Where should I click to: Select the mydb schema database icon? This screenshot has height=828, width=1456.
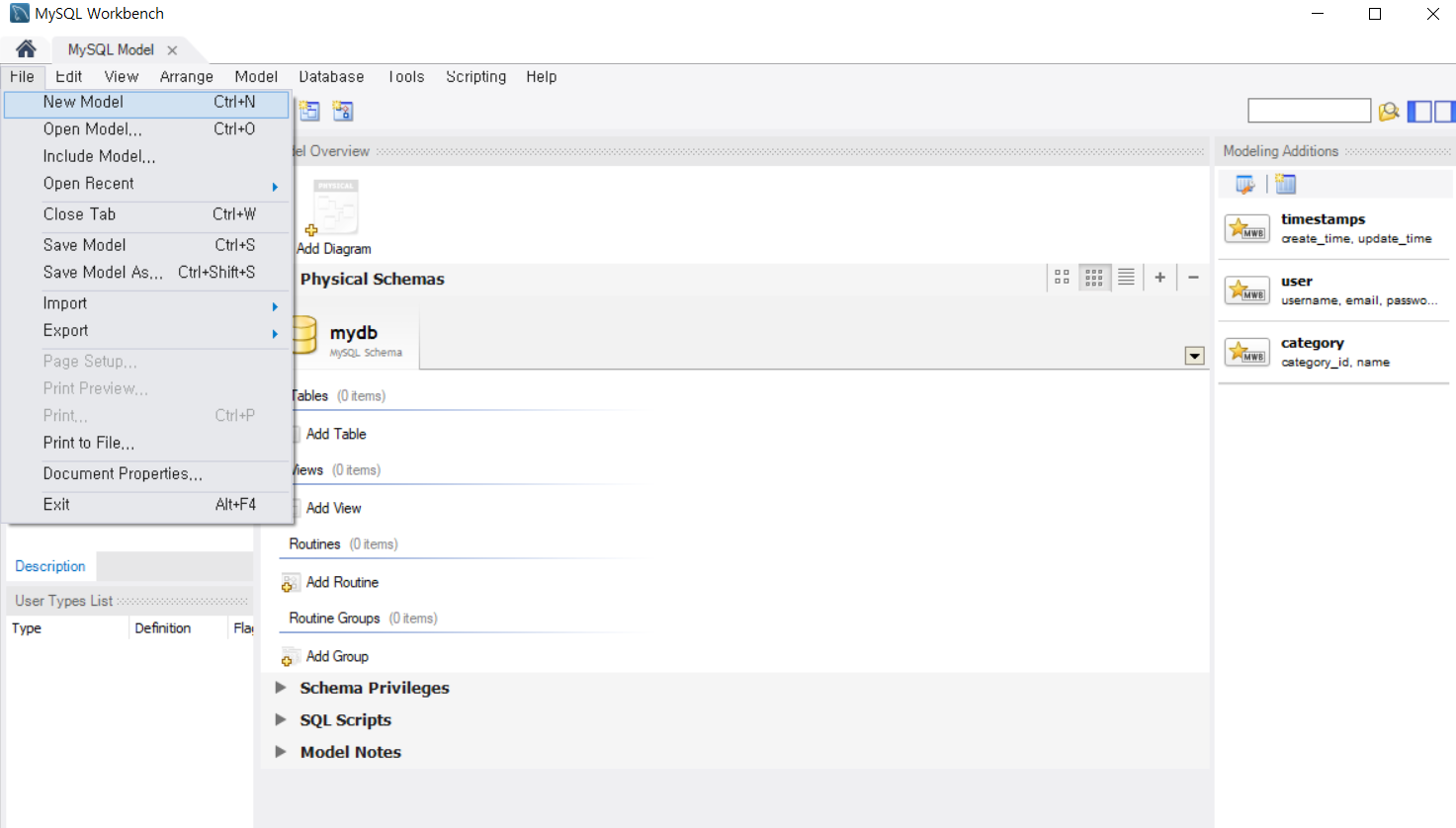304,337
